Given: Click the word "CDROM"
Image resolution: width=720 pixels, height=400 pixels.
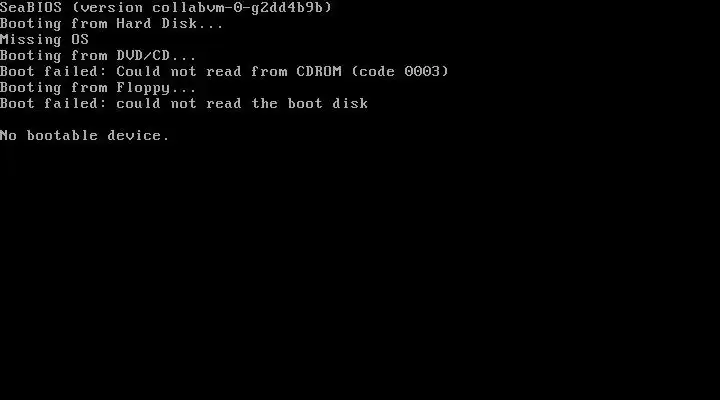Looking at the screenshot, I should [x=319, y=71].
